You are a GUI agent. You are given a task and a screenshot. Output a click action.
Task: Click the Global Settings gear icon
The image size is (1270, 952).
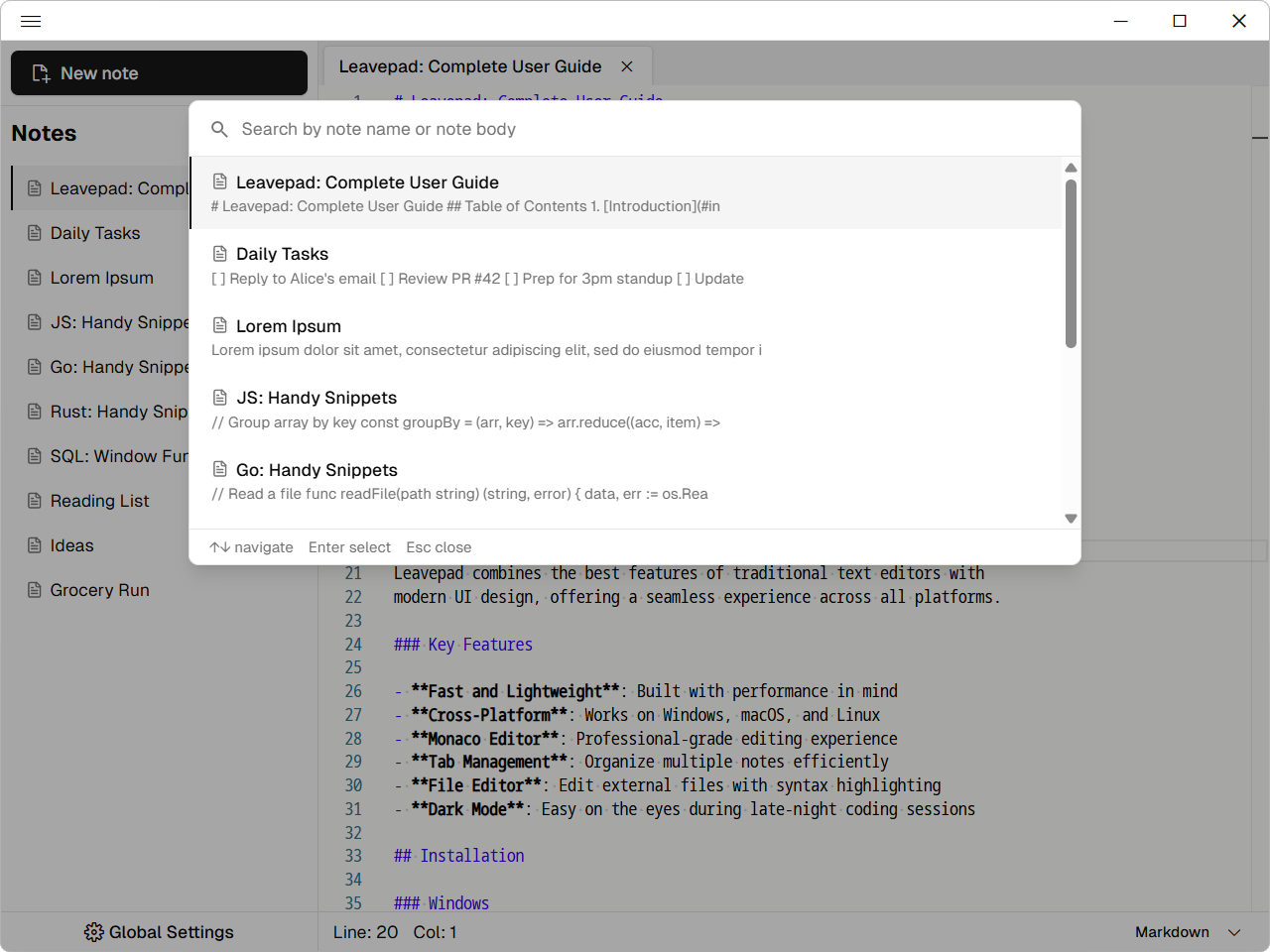point(94,932)
